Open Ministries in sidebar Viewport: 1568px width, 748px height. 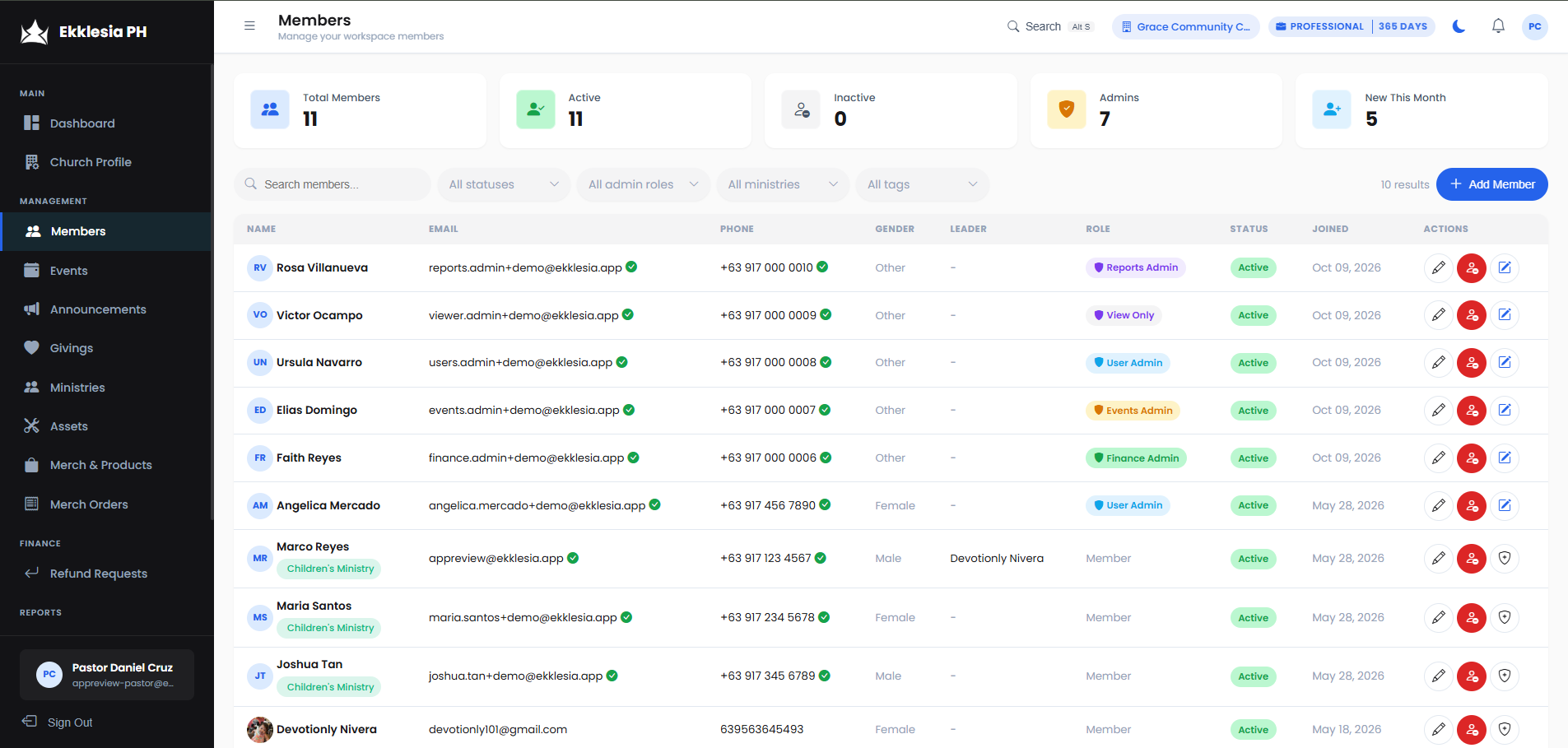107,388
